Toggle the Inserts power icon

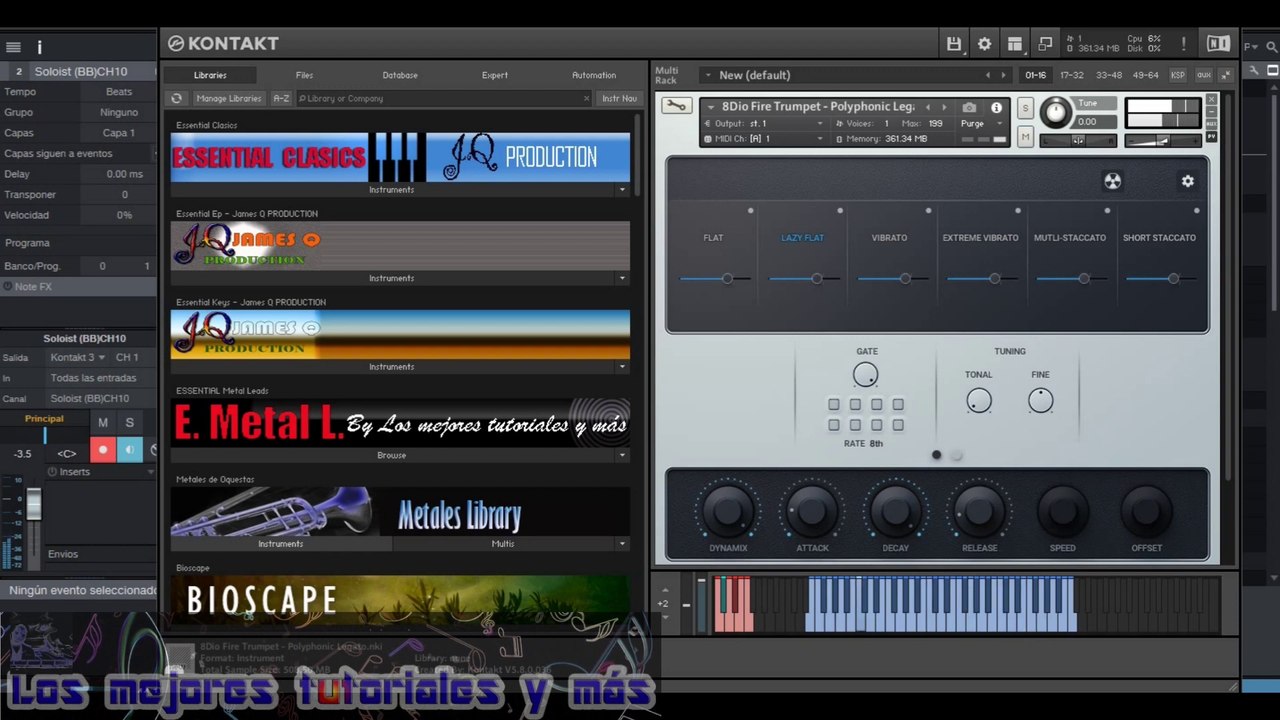[52, 472]
